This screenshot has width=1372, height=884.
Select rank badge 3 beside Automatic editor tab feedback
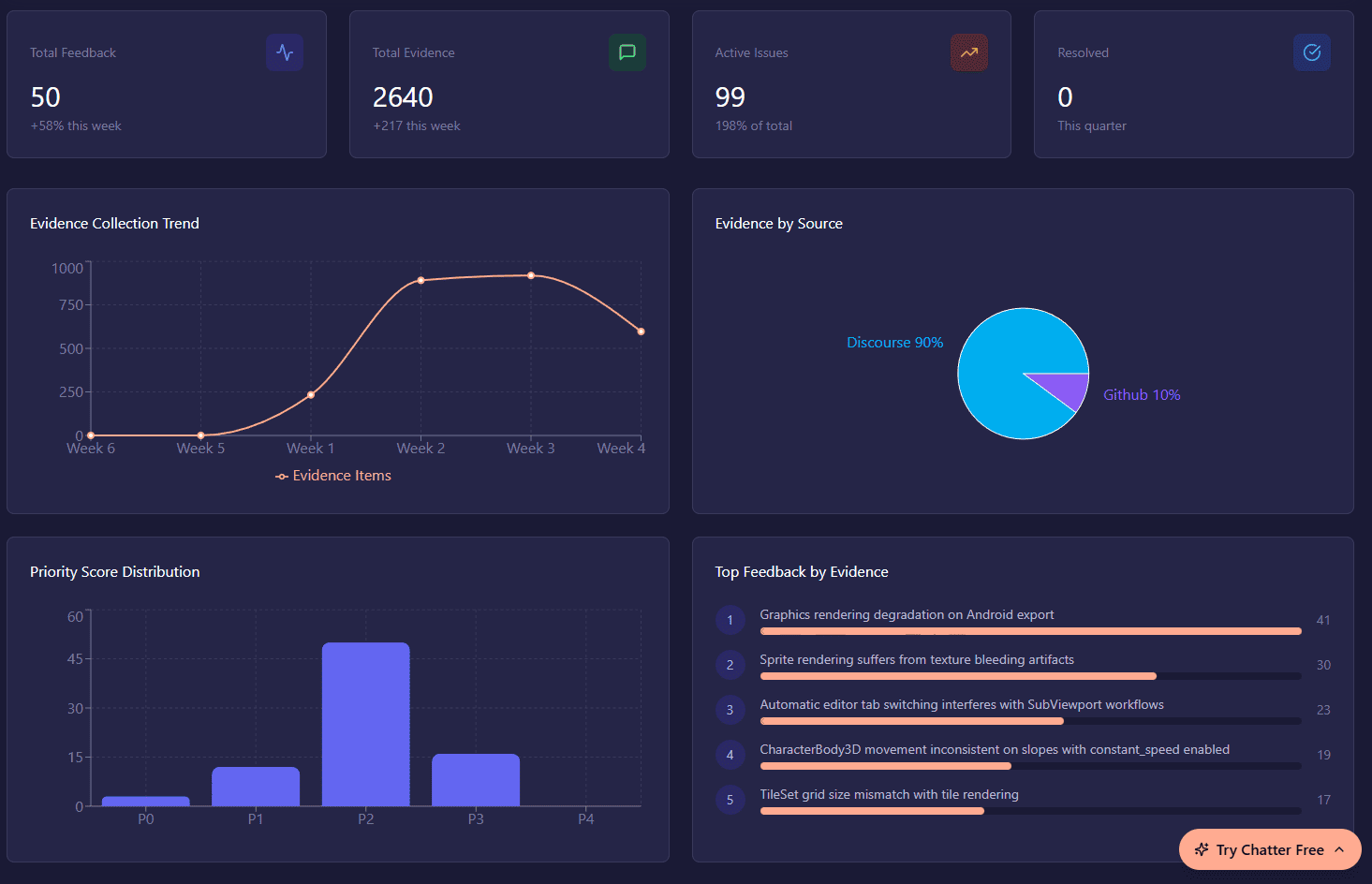coord(730,710)
